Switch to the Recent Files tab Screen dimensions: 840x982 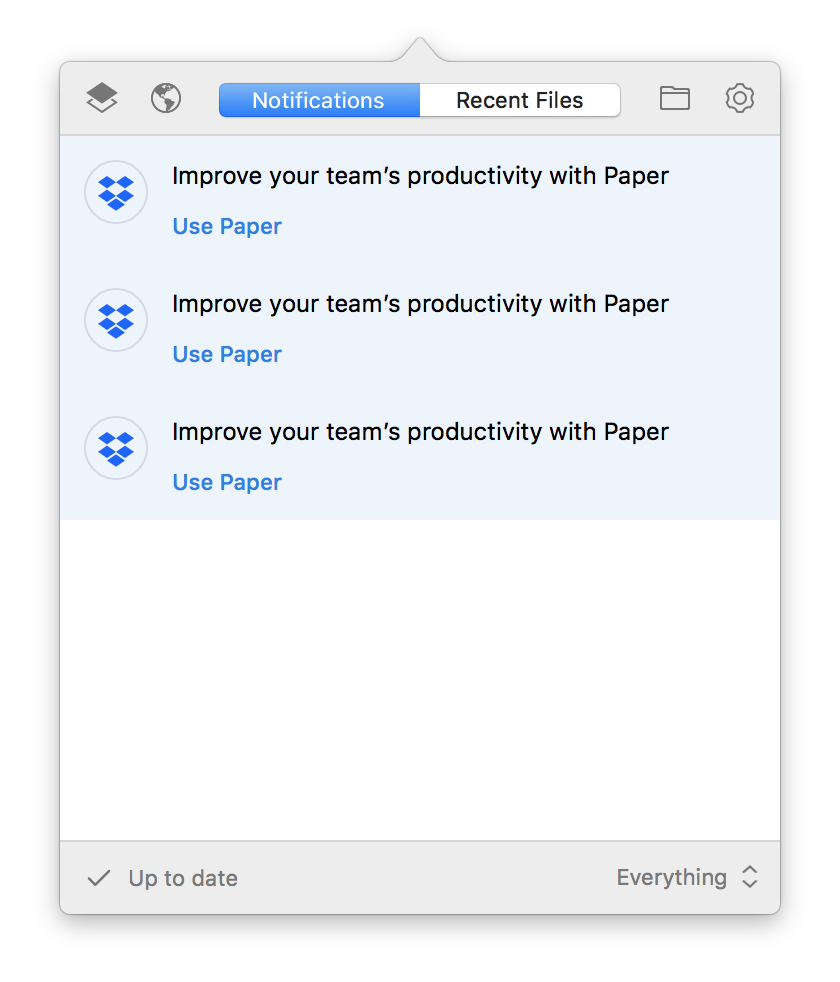520,100
